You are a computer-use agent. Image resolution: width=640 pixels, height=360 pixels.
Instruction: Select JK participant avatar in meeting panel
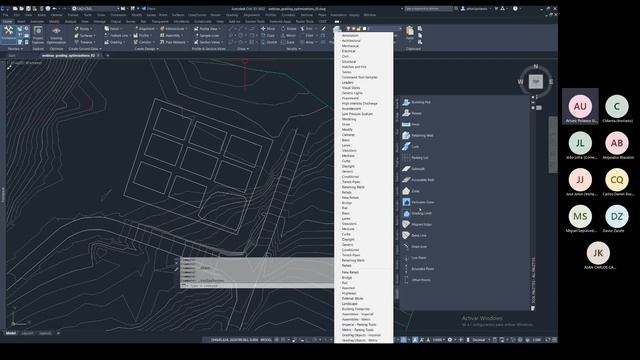click(x=598, y=253)
